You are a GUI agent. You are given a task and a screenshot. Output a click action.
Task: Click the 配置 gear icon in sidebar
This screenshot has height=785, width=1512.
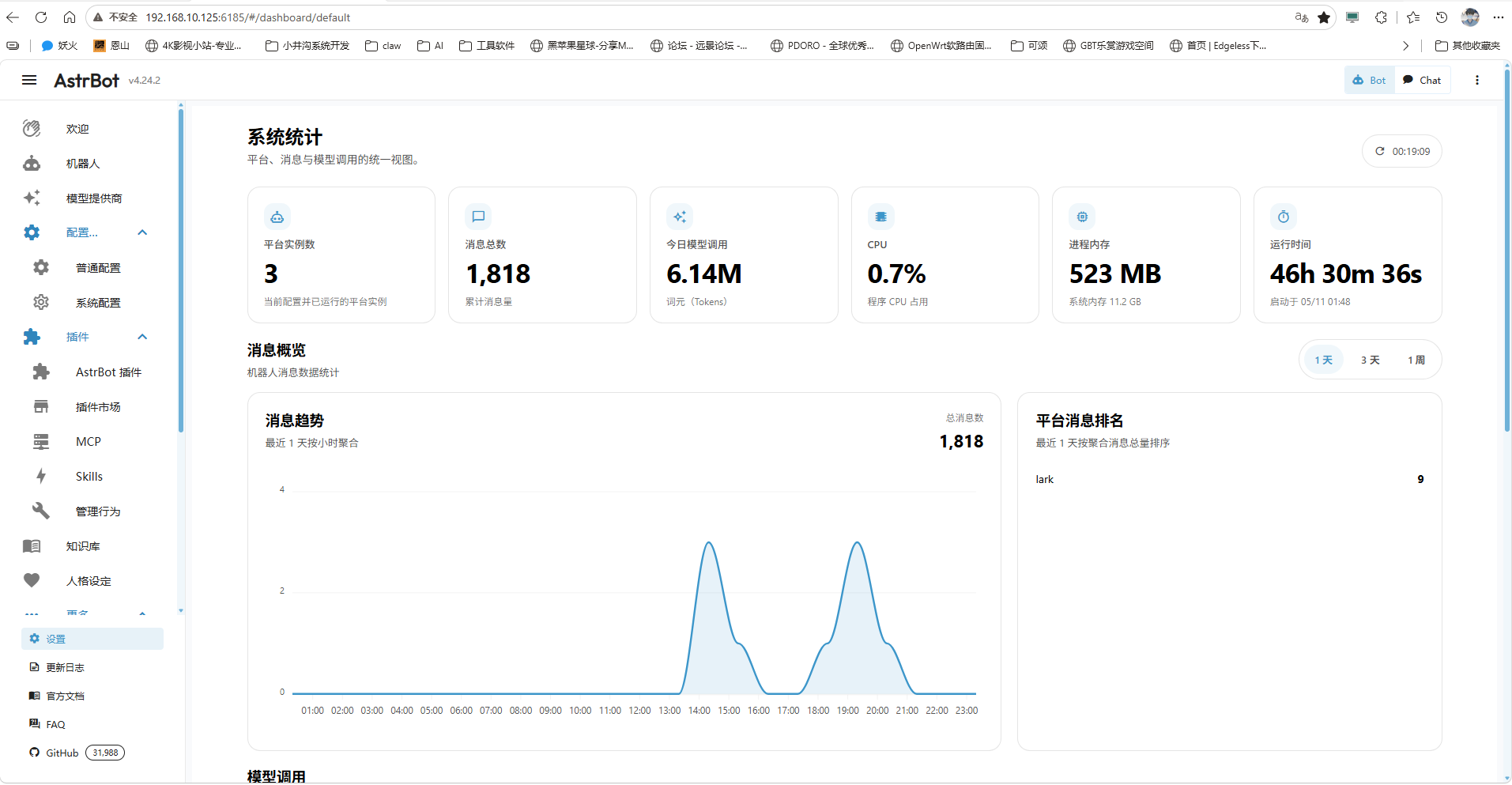point(32,232)
